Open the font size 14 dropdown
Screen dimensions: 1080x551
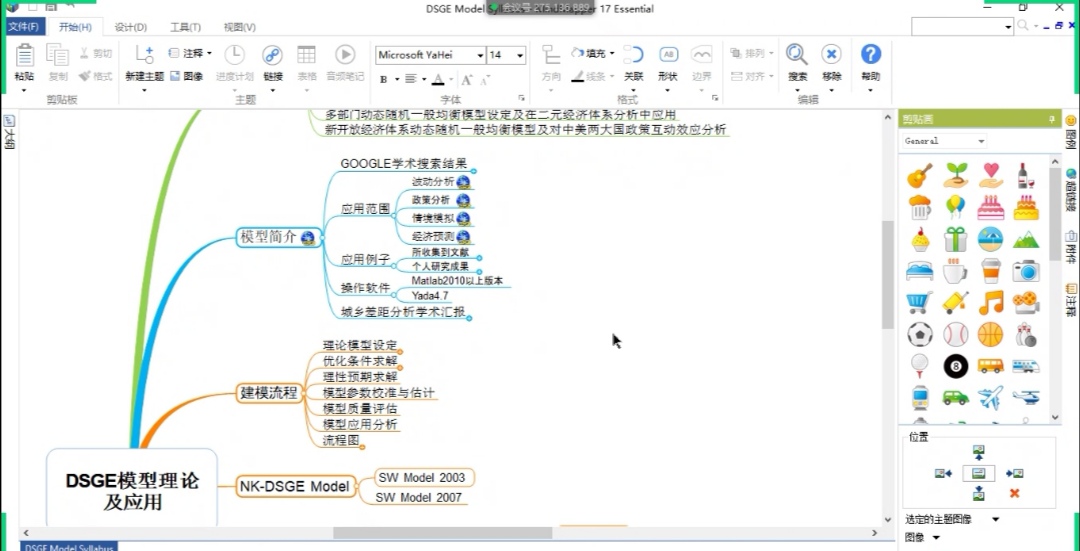[x=520, y=56]
